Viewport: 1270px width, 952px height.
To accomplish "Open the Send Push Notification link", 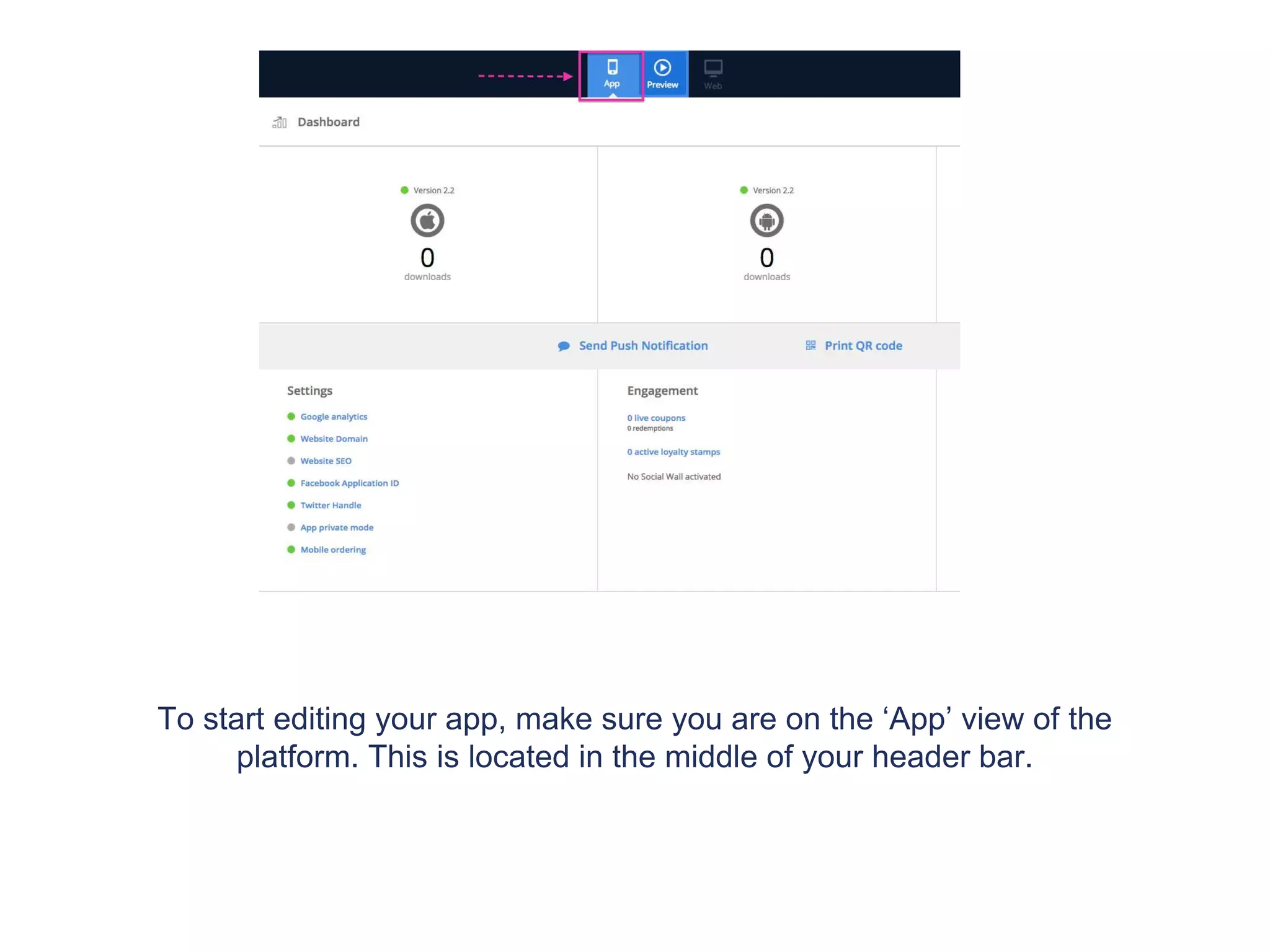I will click(x=643, y=346).
